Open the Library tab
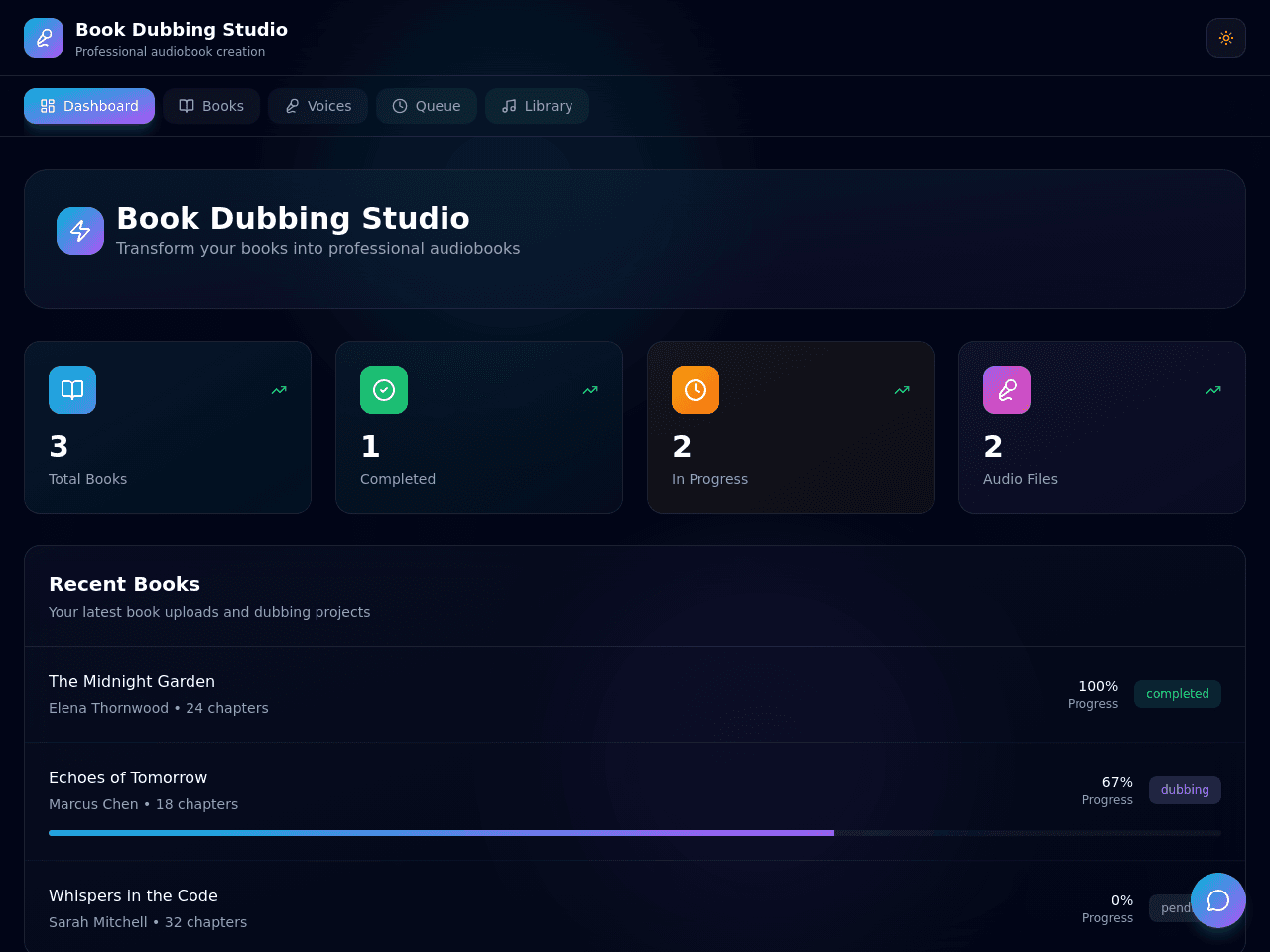Screen dimensions: 1270x952 pyautogui.click(x=537, y=106)
